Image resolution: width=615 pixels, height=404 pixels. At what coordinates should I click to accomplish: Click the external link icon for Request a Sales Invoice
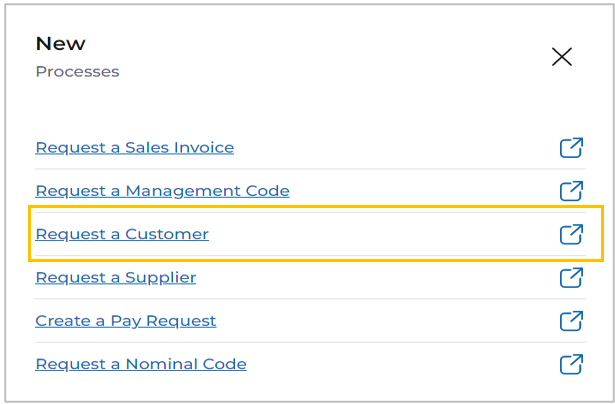tap(571, 148)
